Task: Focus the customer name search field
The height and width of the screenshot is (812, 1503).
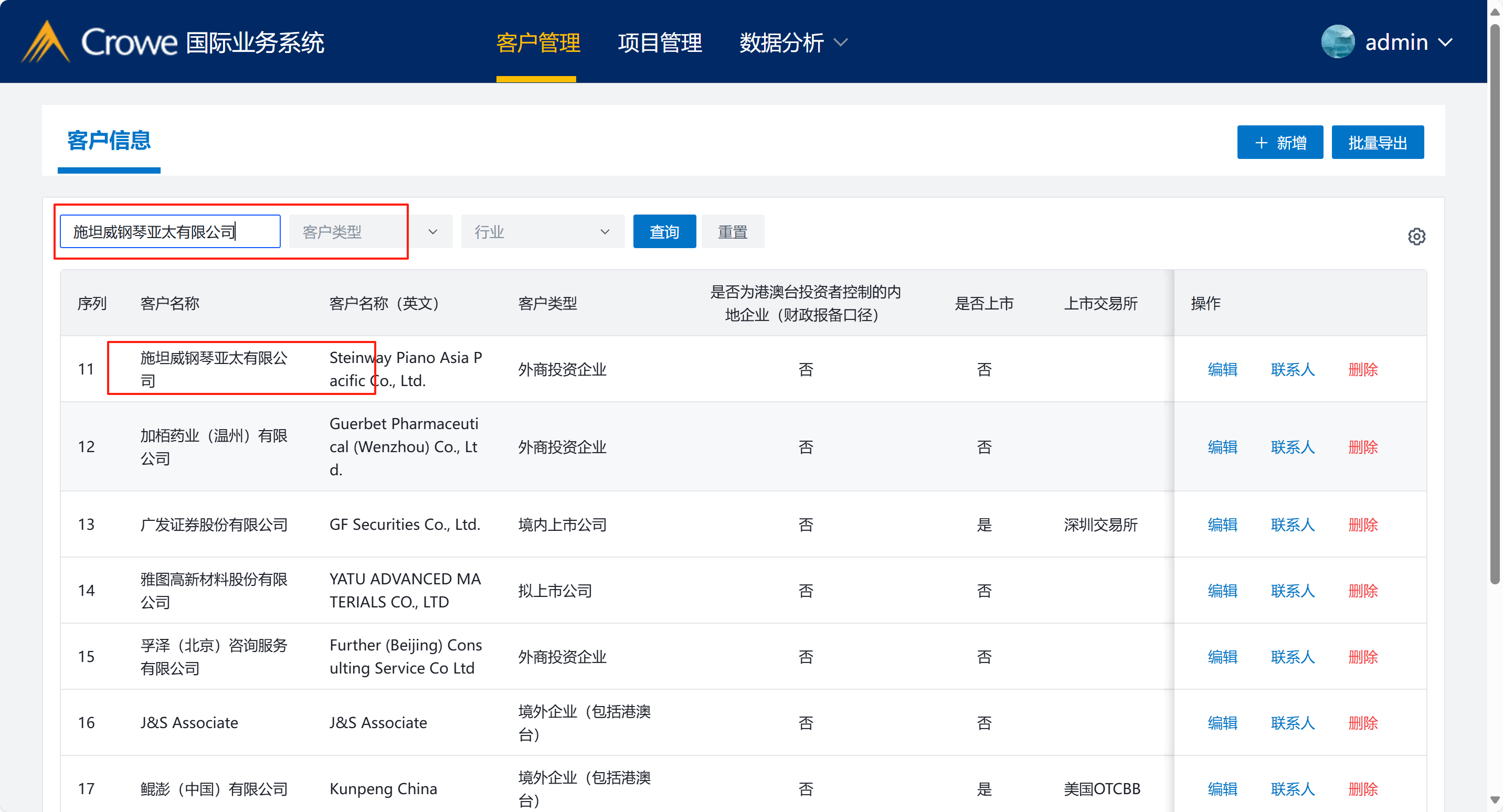Action: [x=169, y=232]
